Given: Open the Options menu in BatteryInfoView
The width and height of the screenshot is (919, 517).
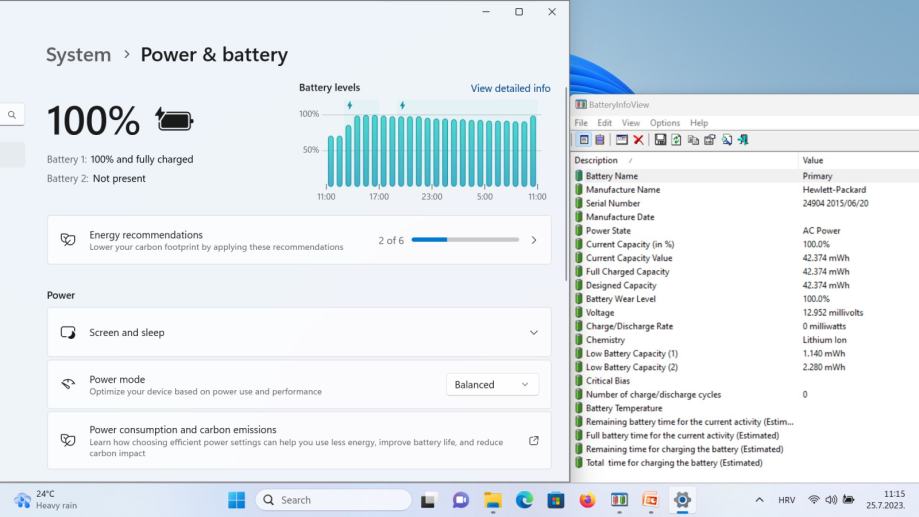Looking at the screenshot, I should click(664, 123).
